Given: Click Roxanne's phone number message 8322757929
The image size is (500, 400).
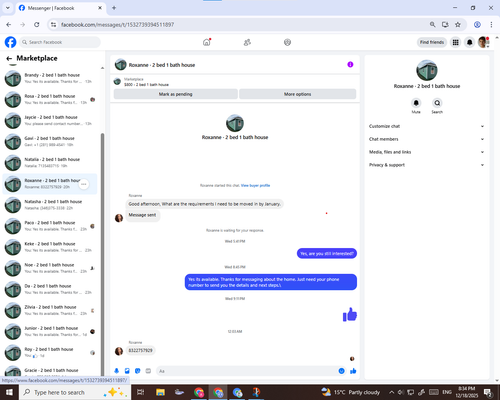Looking at the screenshot, I should coord(140,351).
